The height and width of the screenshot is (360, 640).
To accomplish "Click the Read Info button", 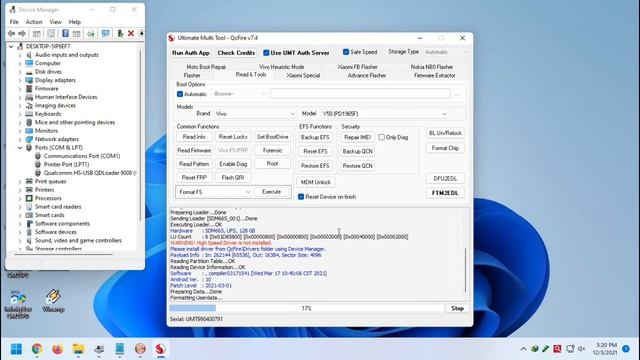I will pos(194,137).
